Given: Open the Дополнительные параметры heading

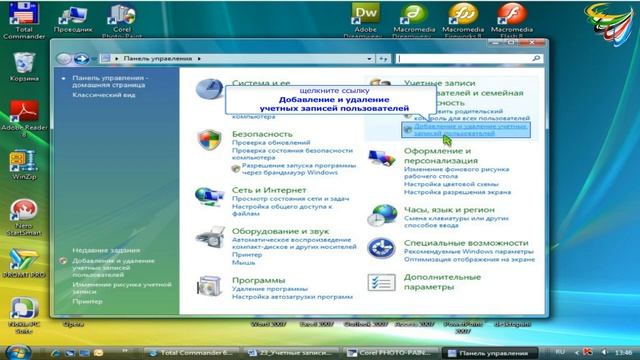Looking at the screenshot, I should click(x=442, y=282).
